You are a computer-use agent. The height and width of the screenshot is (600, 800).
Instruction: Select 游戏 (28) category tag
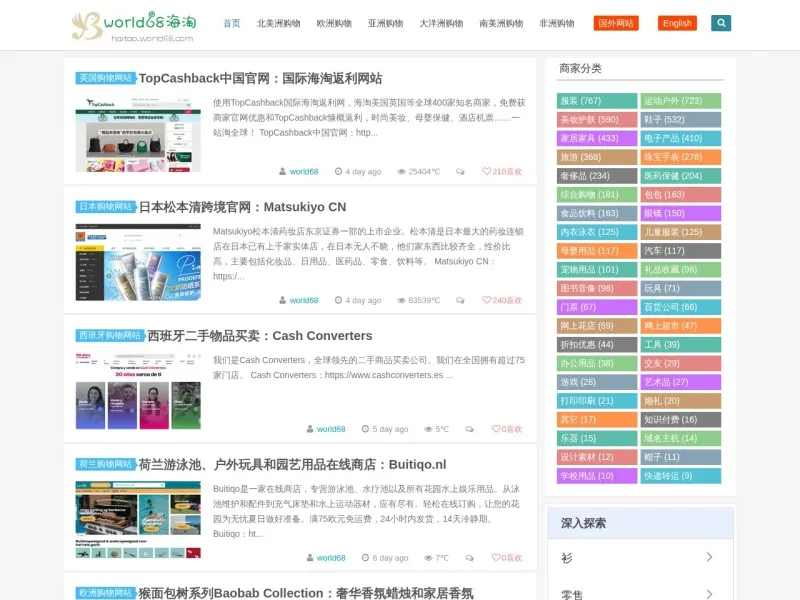pos(597,382)
